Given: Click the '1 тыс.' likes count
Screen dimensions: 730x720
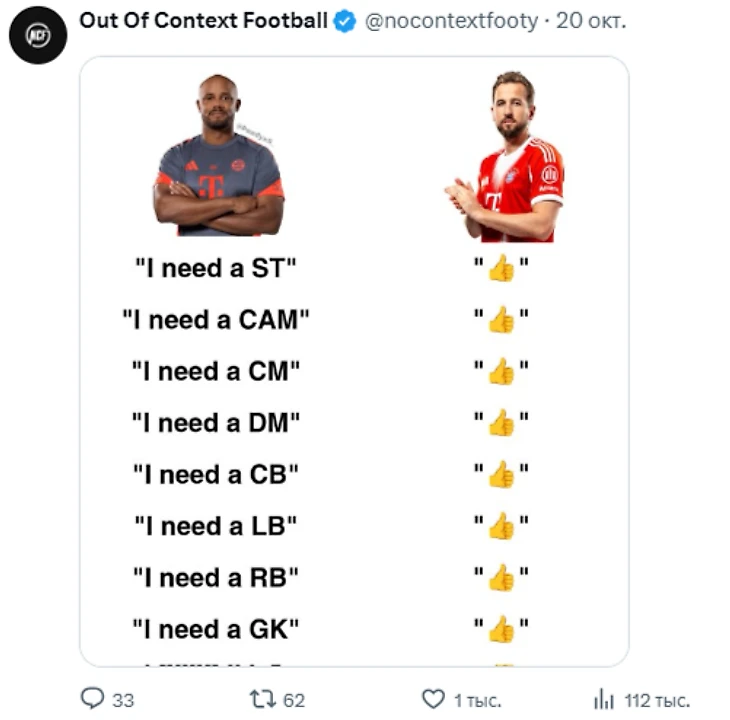Looking at the screenshot, I should click(477, 700).
